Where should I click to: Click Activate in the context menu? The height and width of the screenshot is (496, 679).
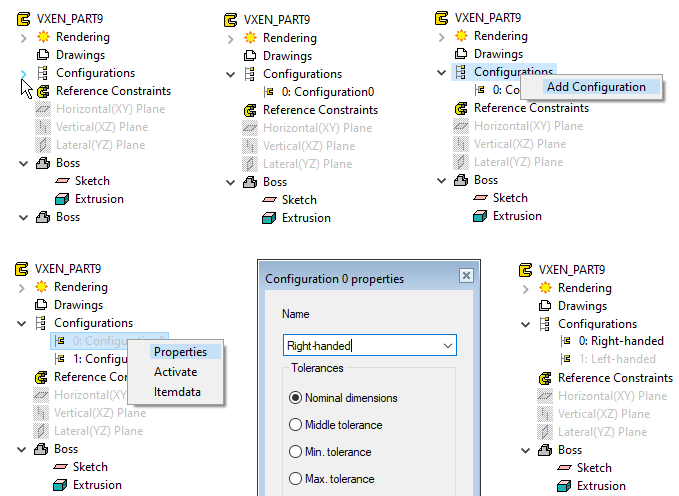pos(175,372)
